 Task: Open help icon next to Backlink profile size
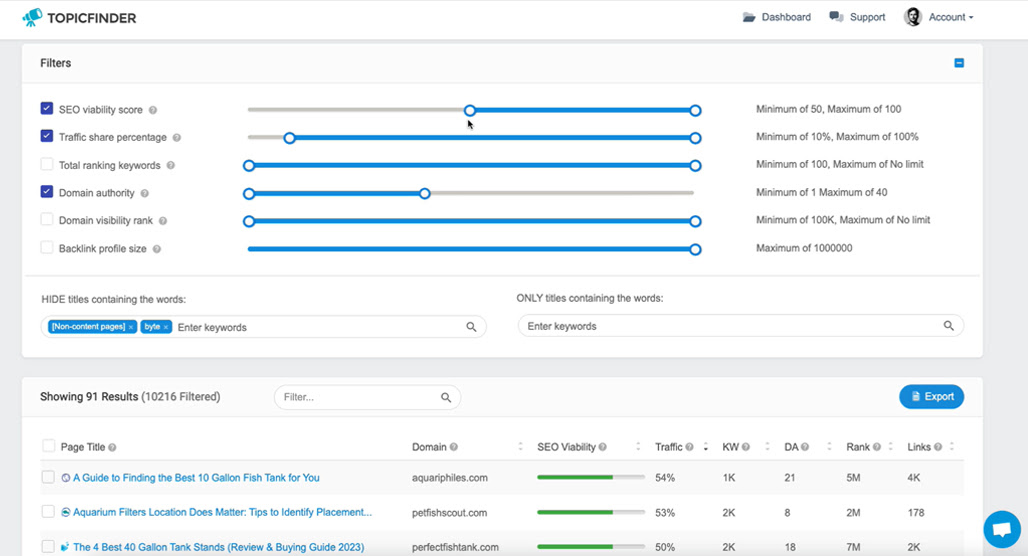pyautogui.click(x=157, y=249)
